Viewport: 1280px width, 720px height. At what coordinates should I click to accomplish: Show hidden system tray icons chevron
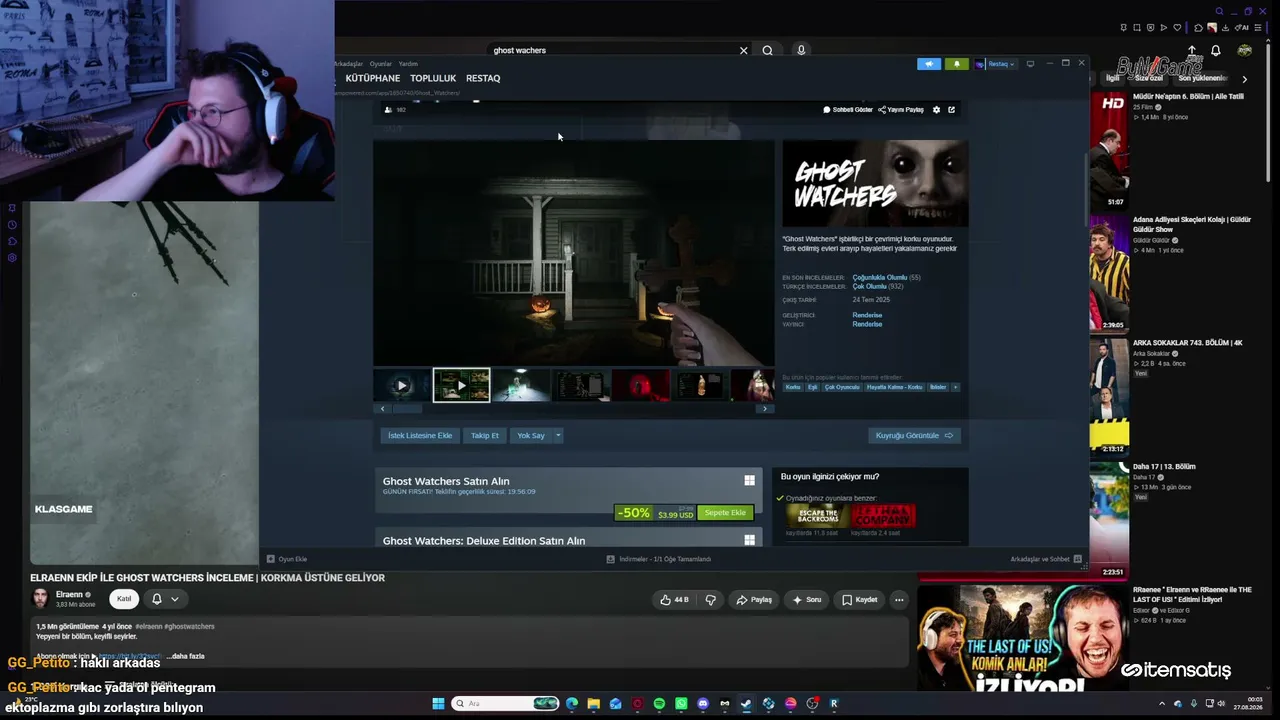pos(1161,704)
